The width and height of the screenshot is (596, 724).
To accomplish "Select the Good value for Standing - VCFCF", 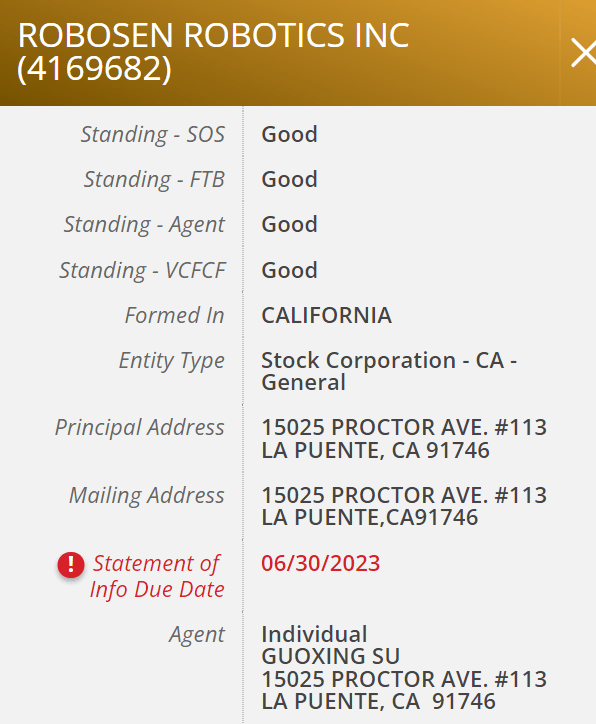I will (289, 270).
